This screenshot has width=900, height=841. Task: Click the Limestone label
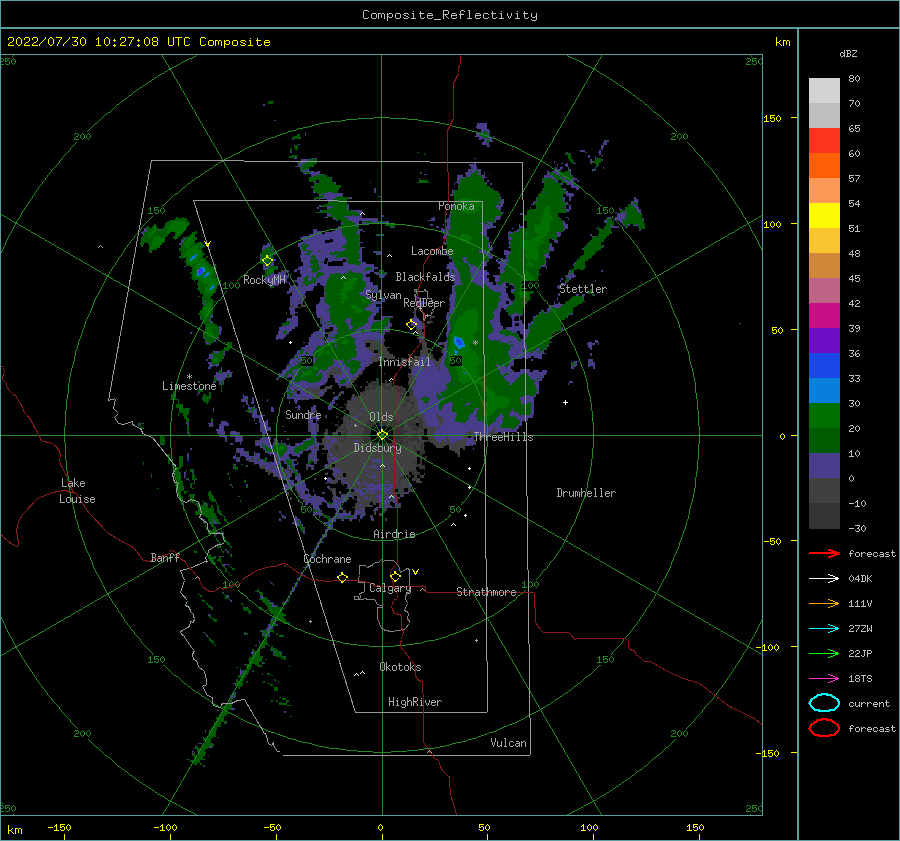pyautogui.click(x=189, y=386)
